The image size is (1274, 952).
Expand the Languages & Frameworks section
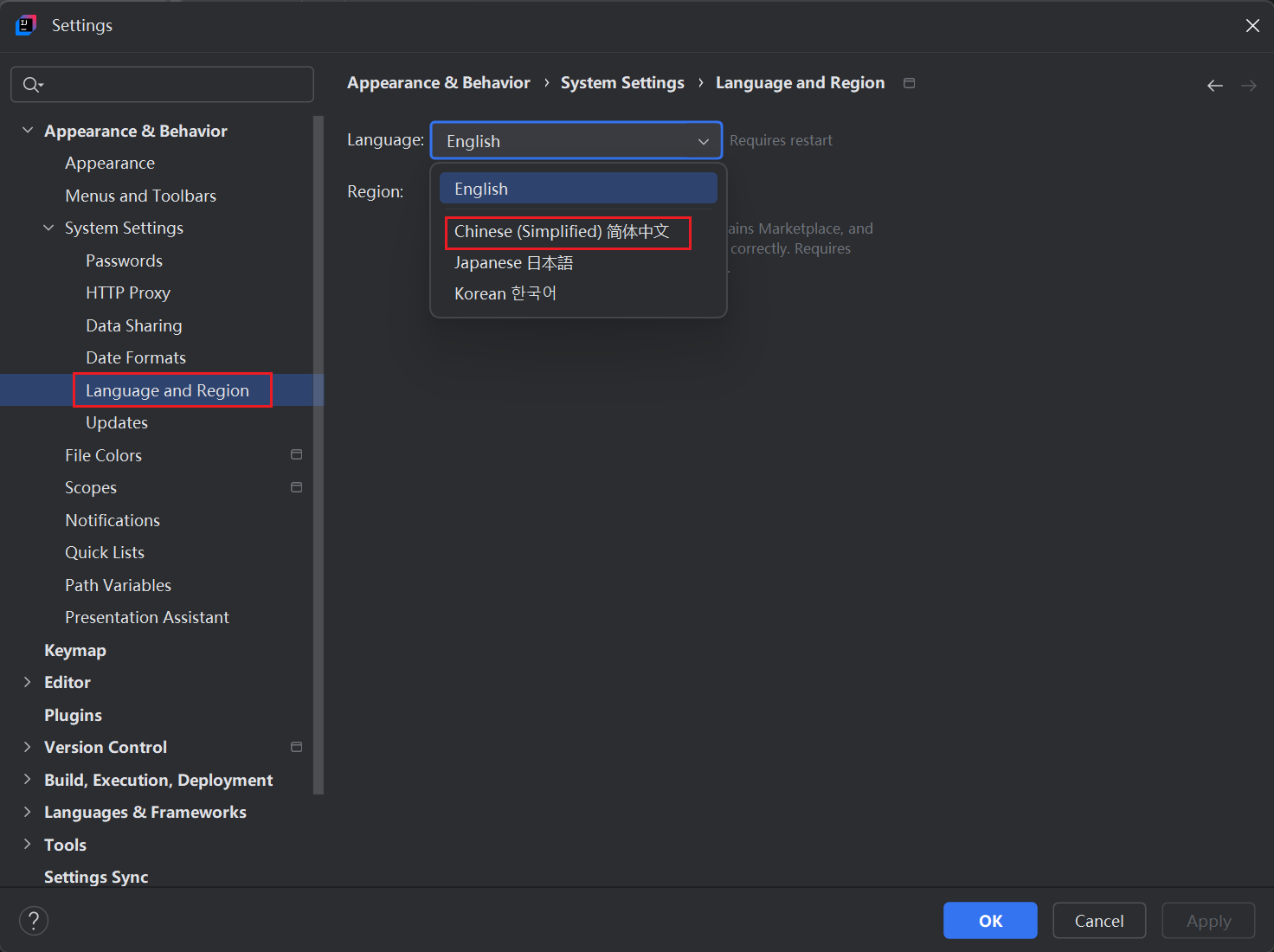click(x=28, y=812)
